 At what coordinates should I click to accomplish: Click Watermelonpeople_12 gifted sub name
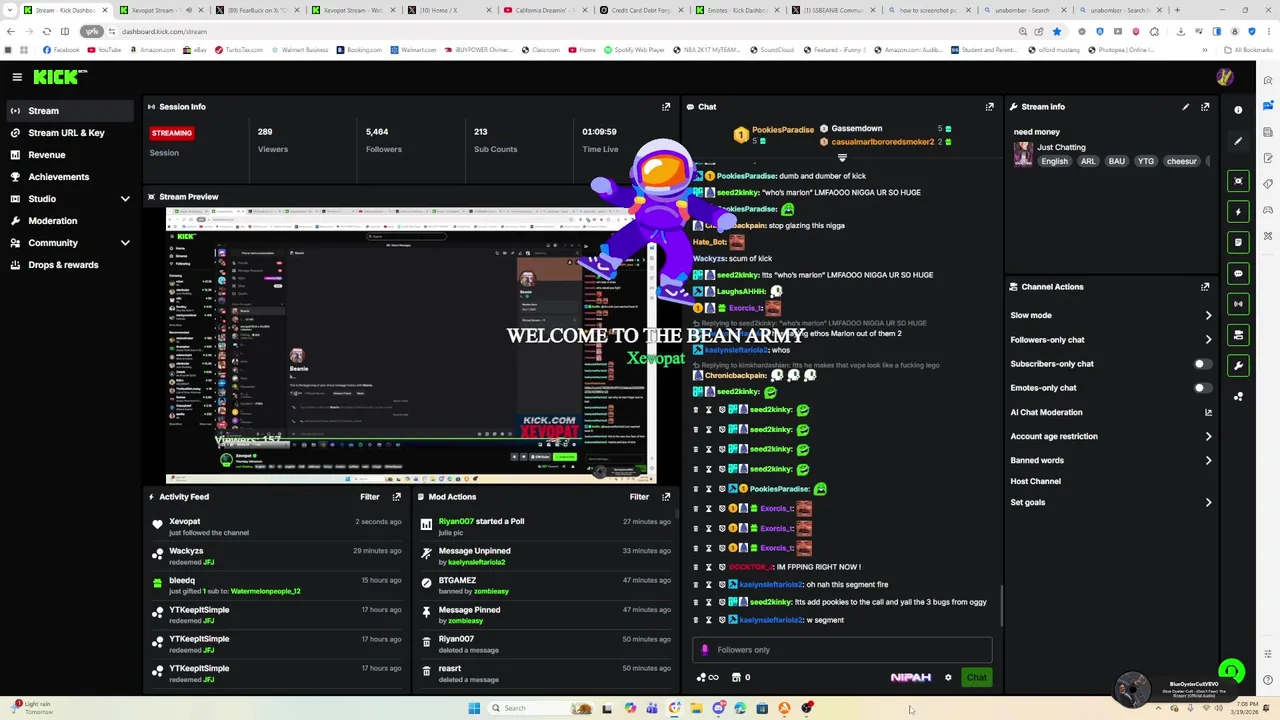[265, 591]
